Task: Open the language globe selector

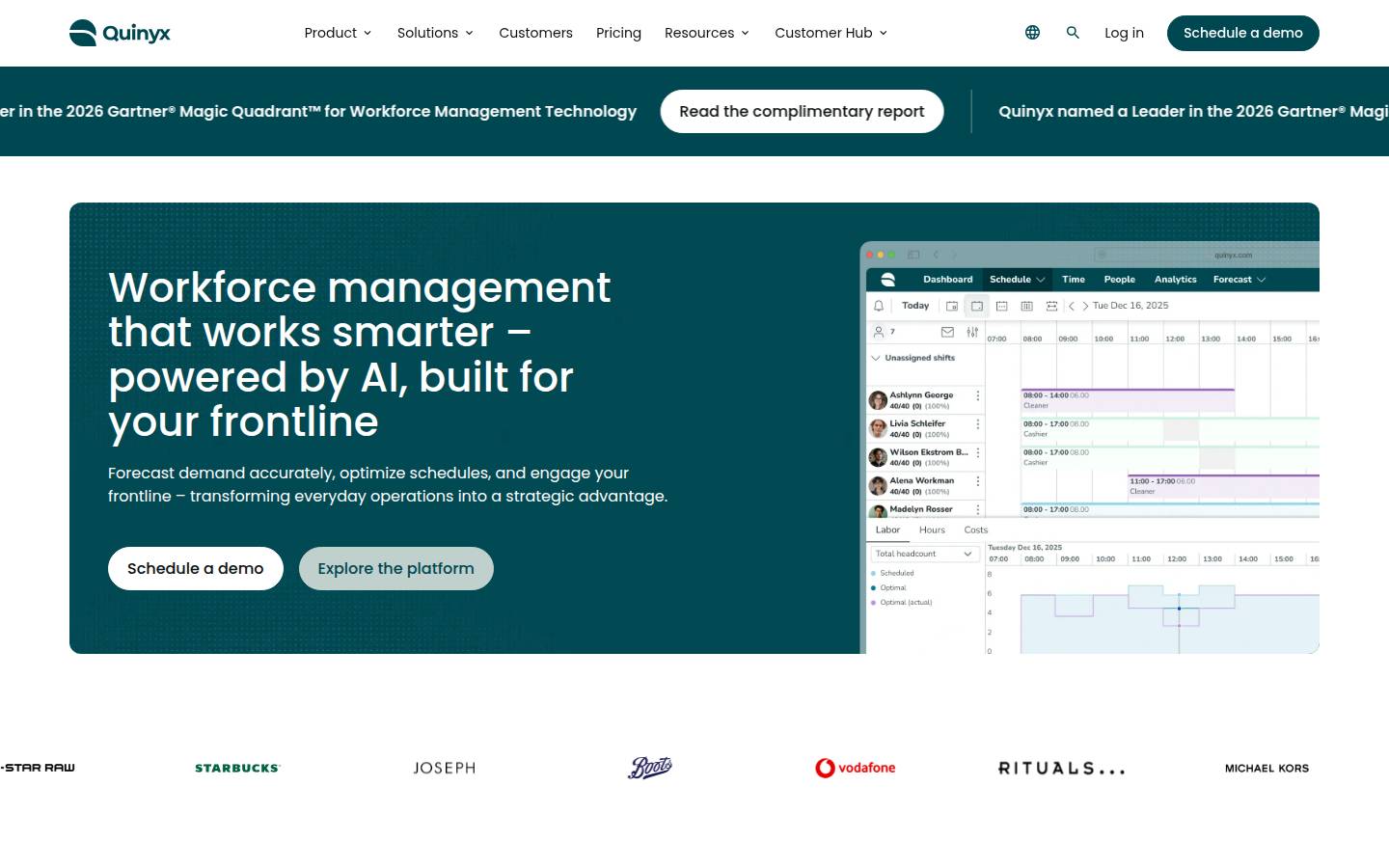Action: point(1032,33)
